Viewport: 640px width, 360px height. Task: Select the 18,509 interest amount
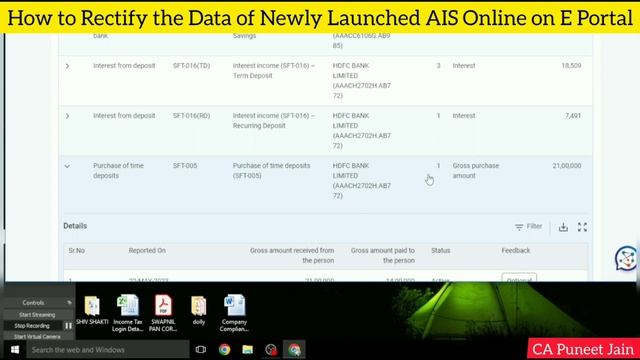tap(571, 66)
